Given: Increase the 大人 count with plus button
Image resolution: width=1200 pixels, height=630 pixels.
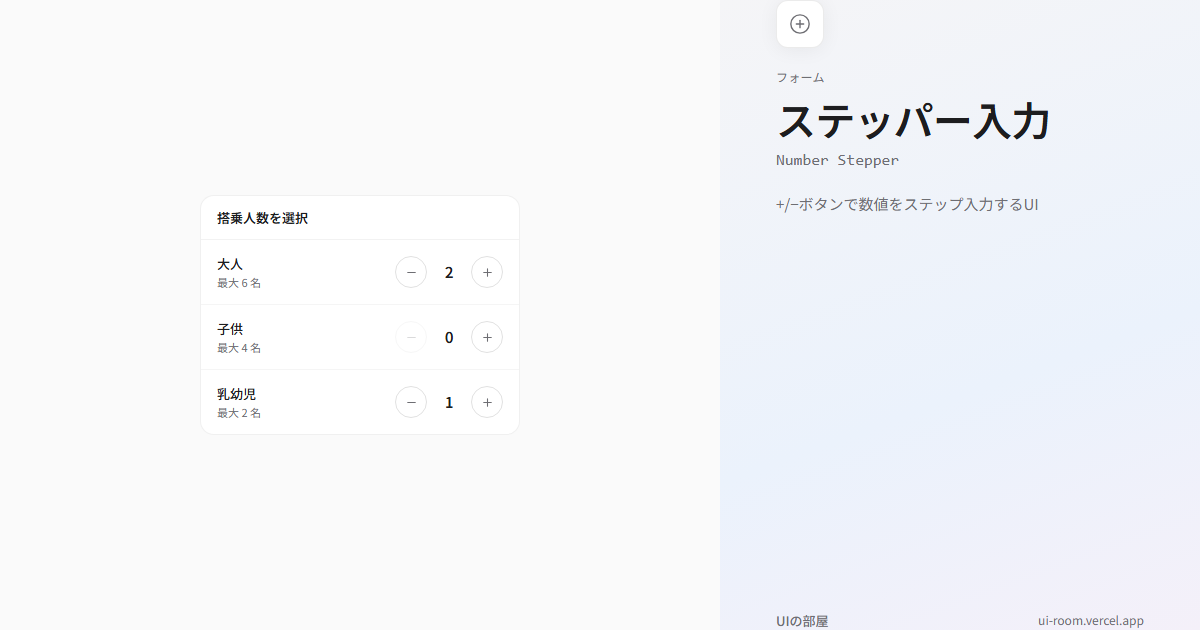Looking at the screenshot, I should tap(487, 272).
